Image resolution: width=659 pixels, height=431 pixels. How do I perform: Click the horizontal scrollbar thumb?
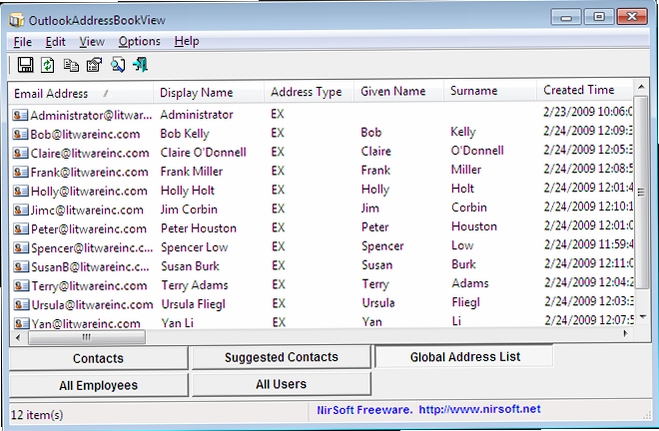[87, 337]
